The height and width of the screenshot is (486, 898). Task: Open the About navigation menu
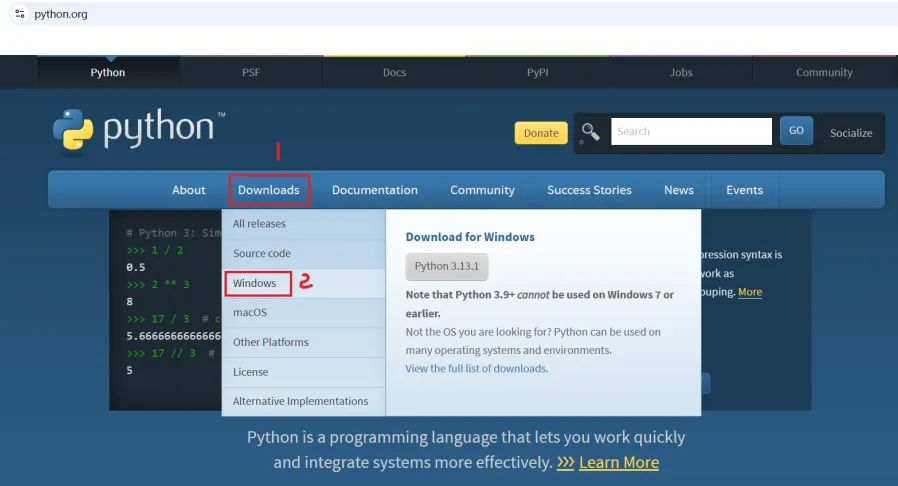click(188, 190)
